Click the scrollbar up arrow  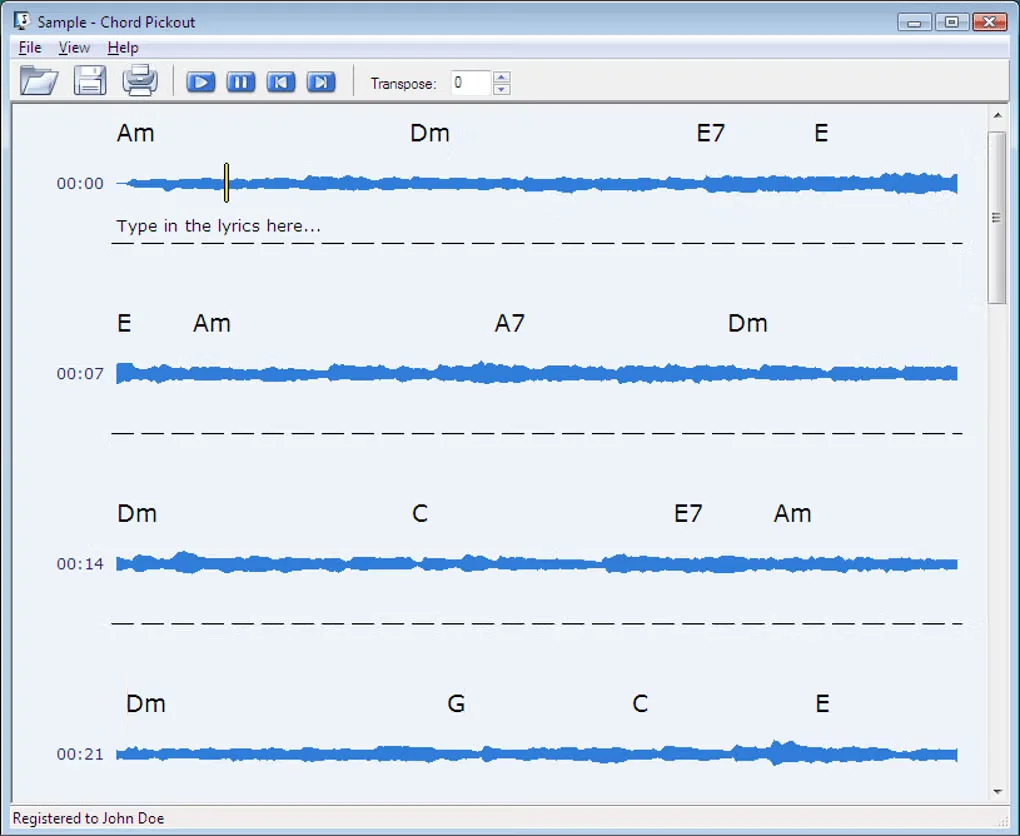(x=997, y=115)
